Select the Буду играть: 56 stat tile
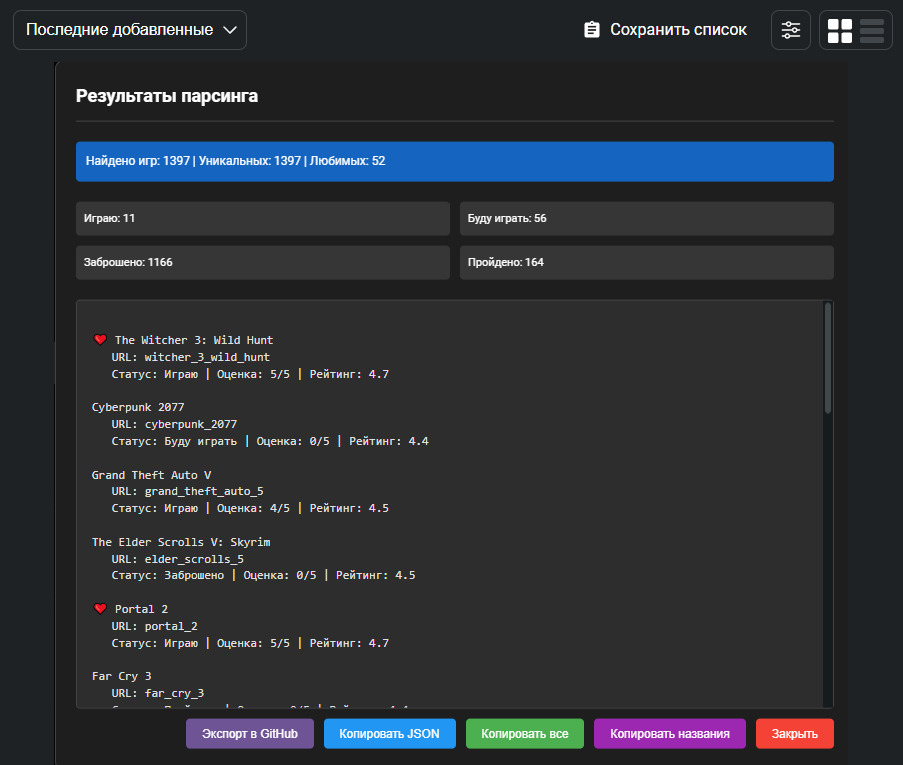 pos(646,218)
